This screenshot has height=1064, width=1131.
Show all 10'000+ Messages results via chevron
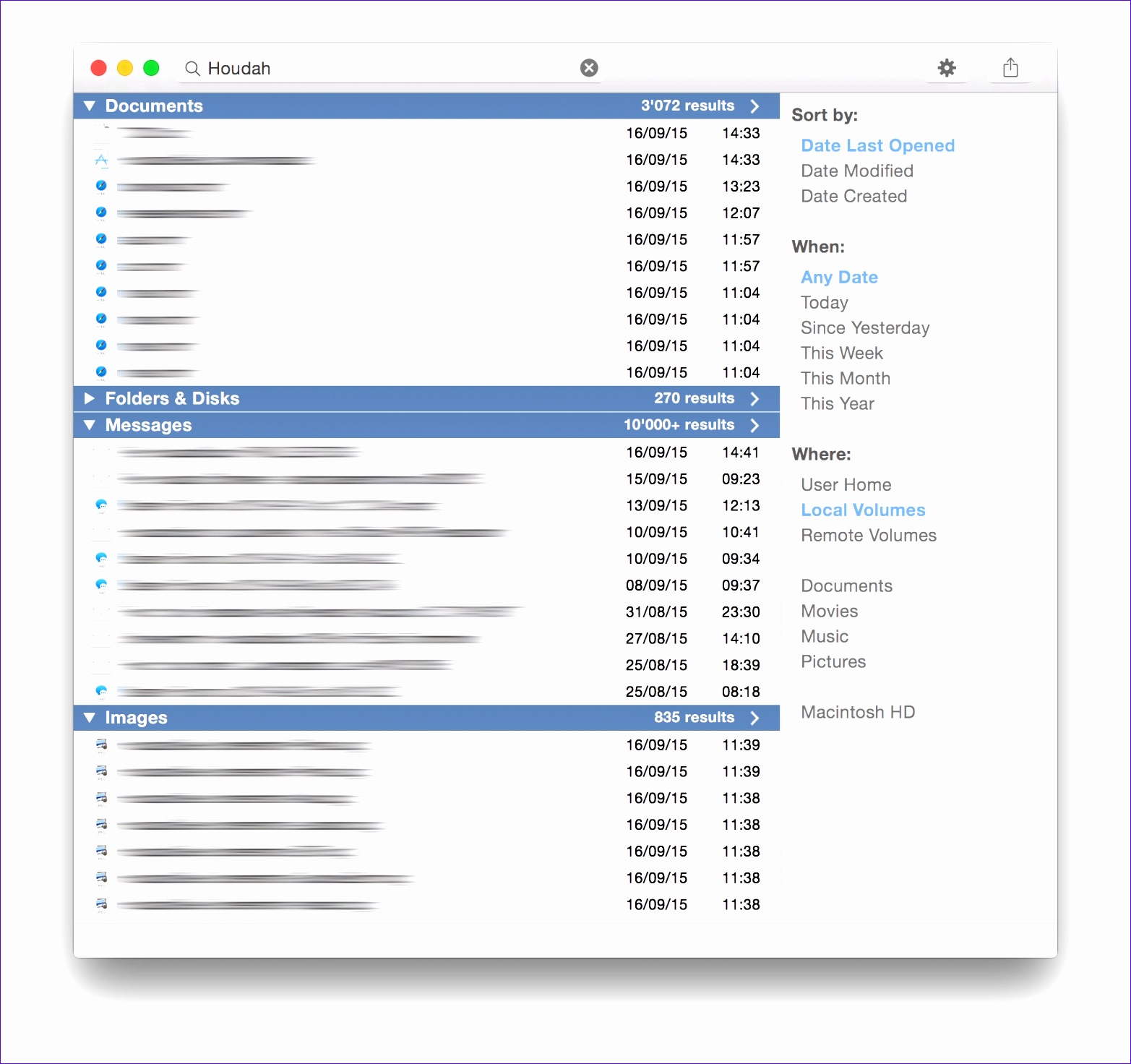pyautogui.click(x=755, y=425)
